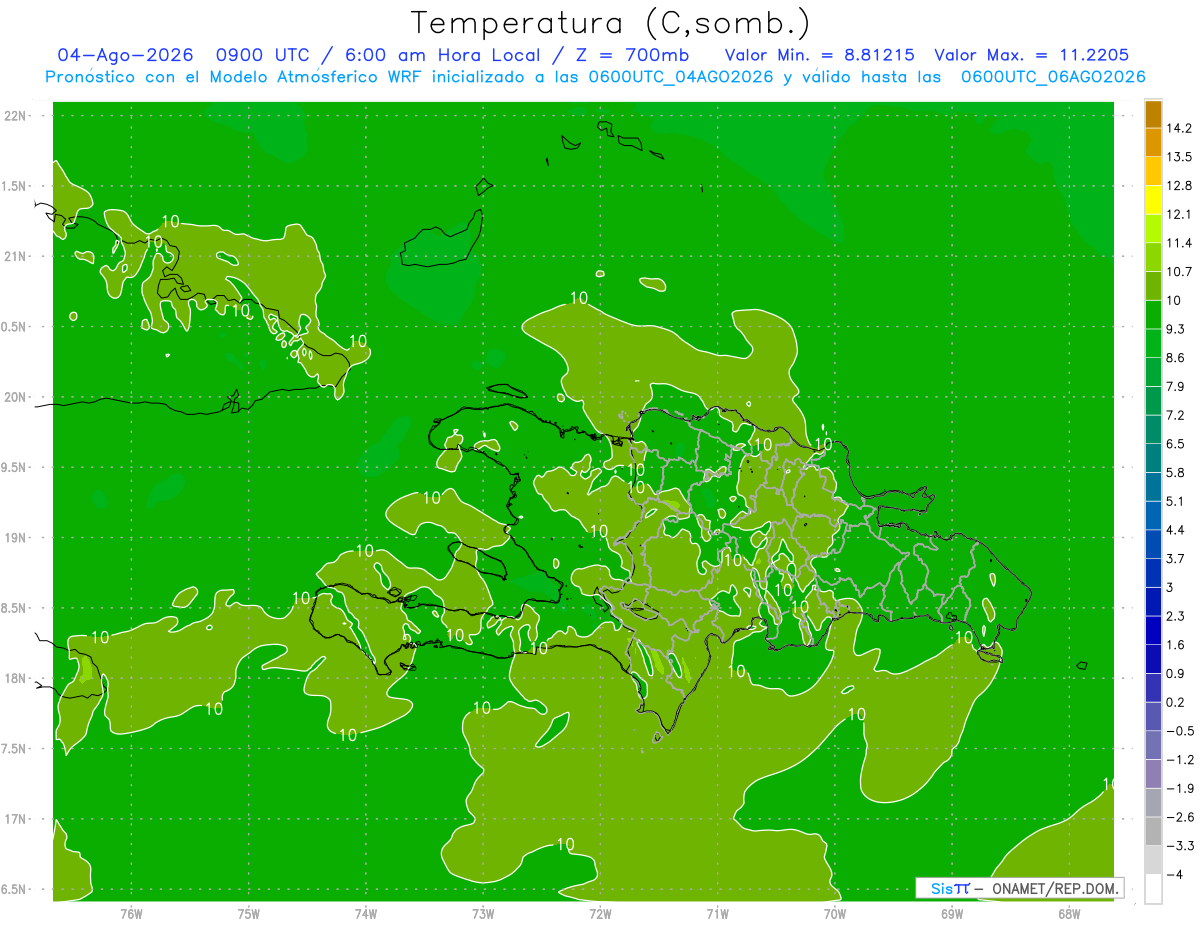Click the '17N' latitude axis label

coord(16,819)
